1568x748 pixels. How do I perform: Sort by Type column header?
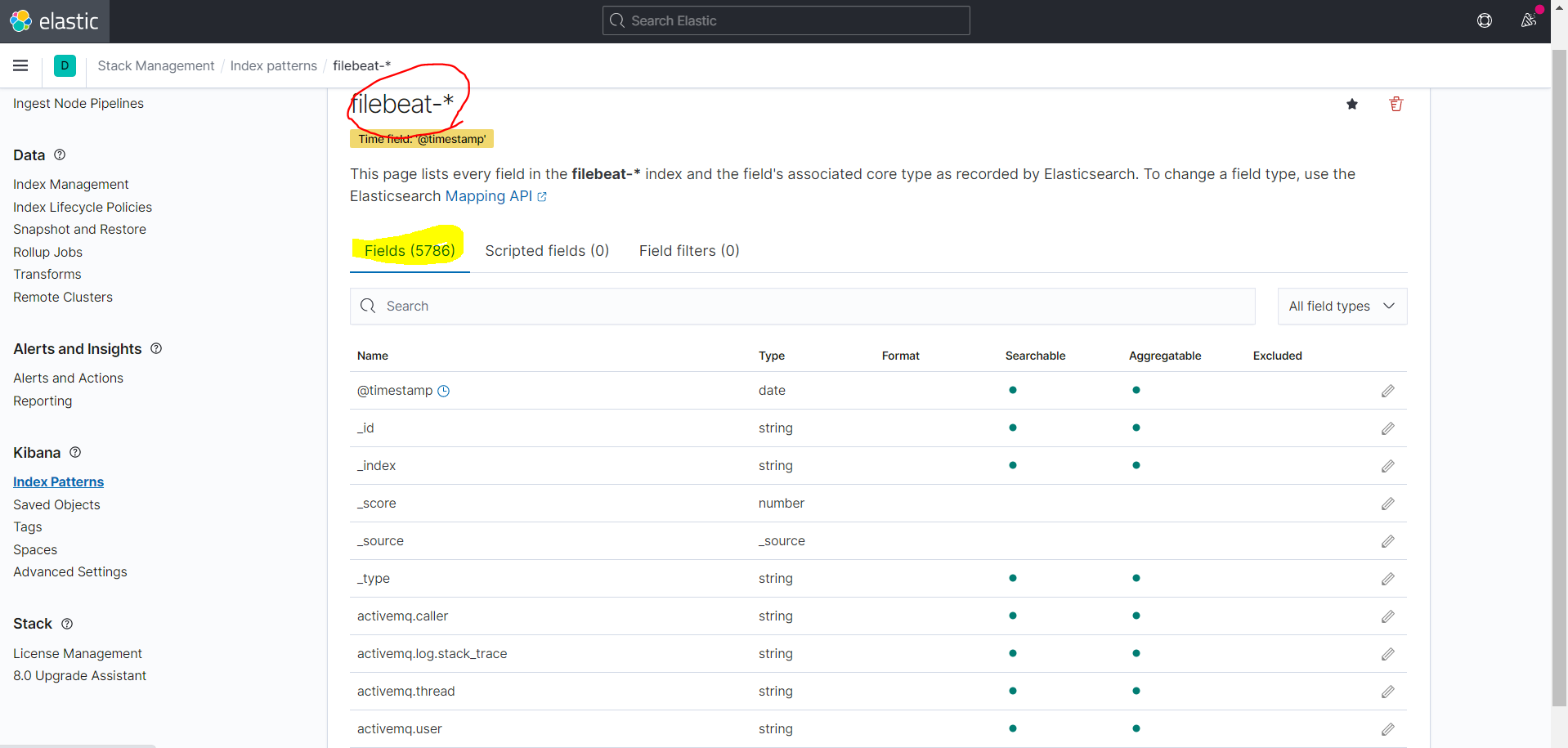click(772, 356)
